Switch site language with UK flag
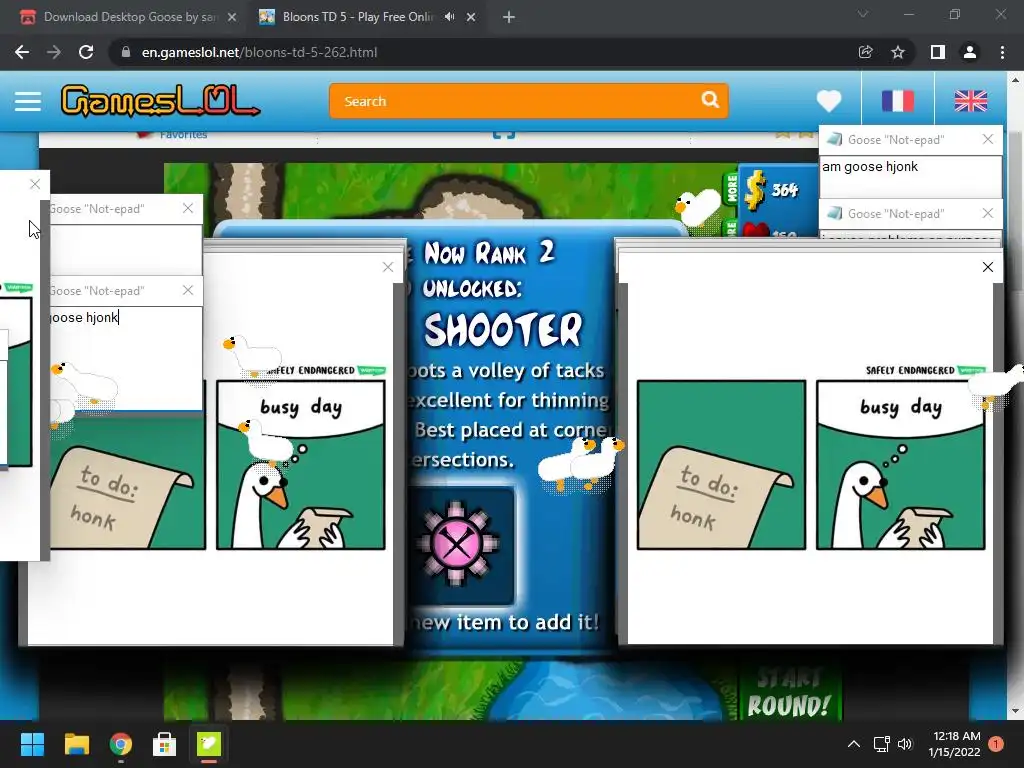 tap(970, 101)
